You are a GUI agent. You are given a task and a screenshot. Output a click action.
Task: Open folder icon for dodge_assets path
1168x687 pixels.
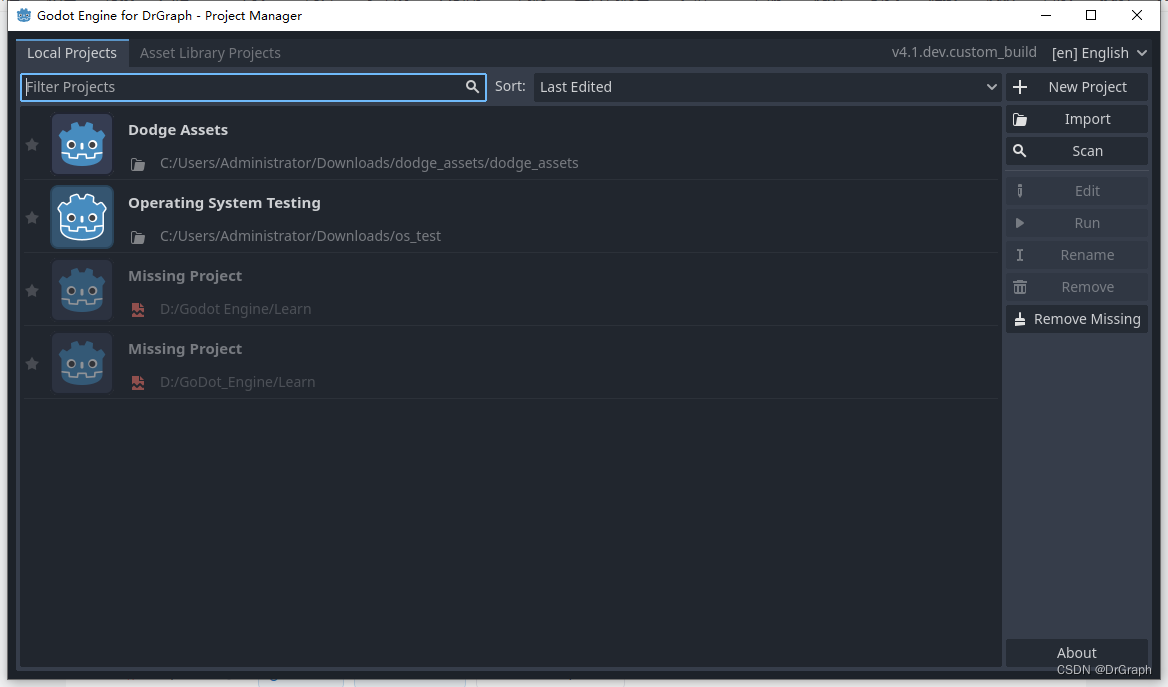138,164
